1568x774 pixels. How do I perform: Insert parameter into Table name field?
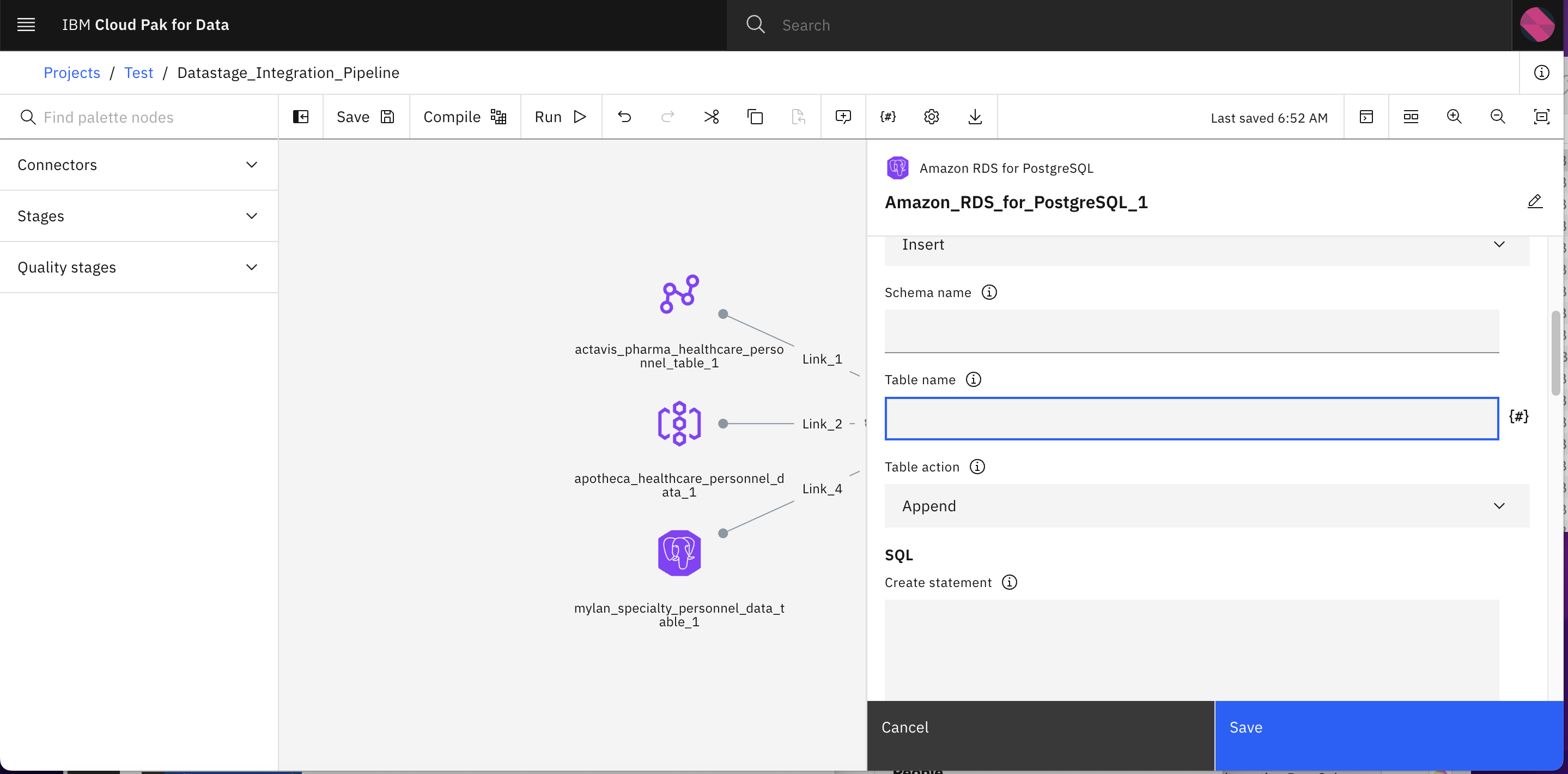click(x=1519, y=416)
